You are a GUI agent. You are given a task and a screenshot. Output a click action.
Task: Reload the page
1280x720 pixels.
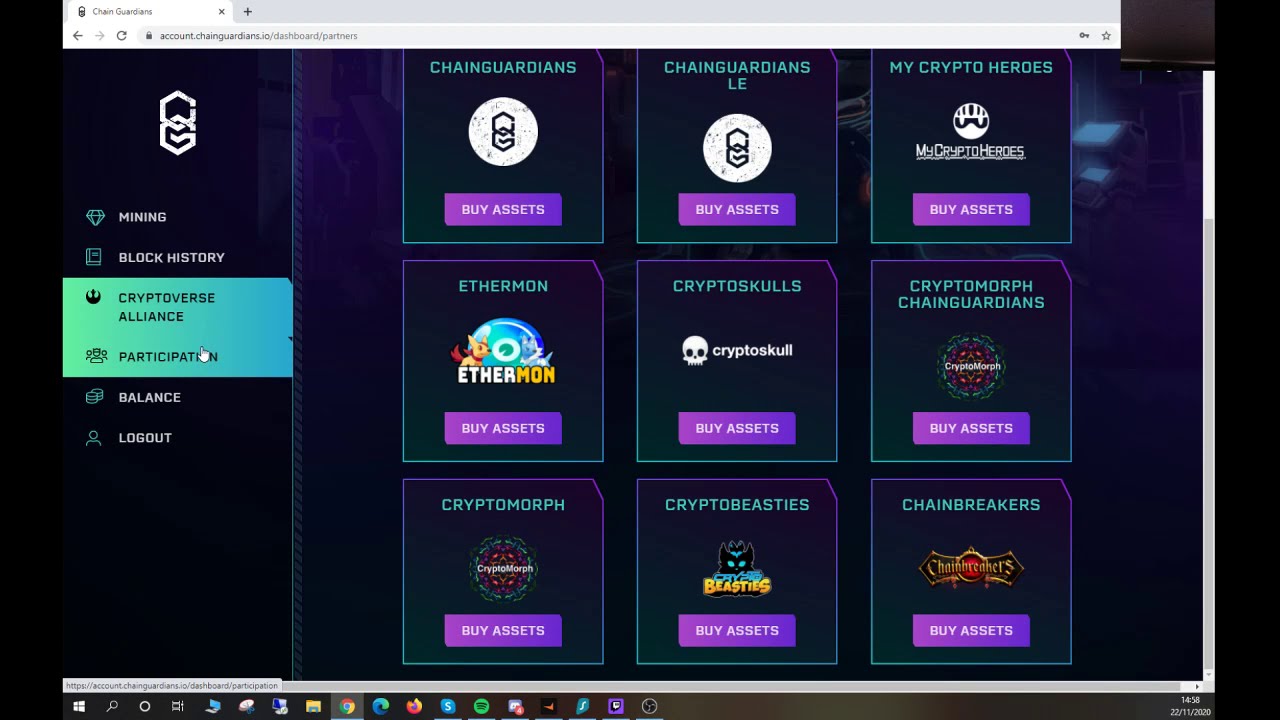click(121, 35)
